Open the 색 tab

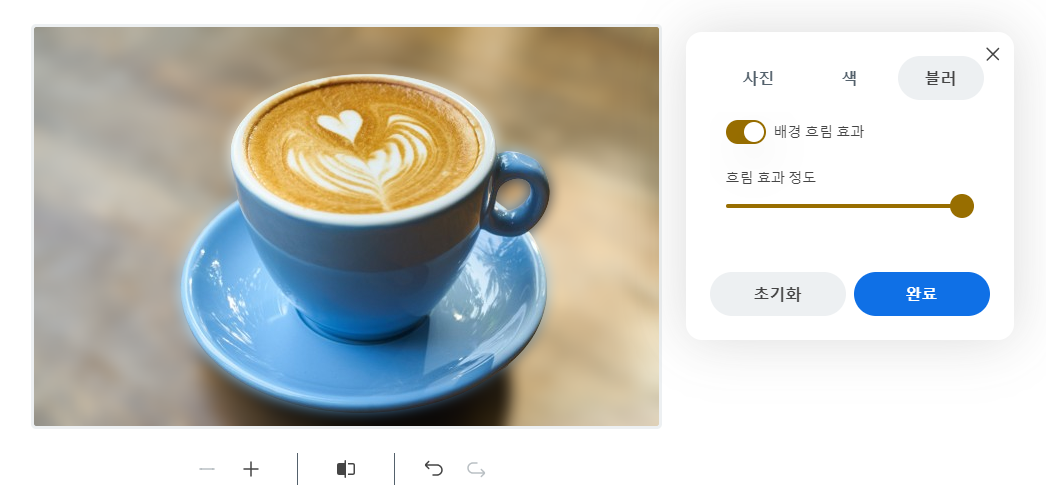[x=849, y=78]
